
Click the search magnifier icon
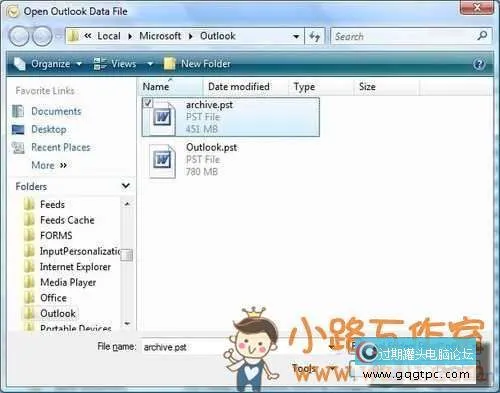click(482, 35)
